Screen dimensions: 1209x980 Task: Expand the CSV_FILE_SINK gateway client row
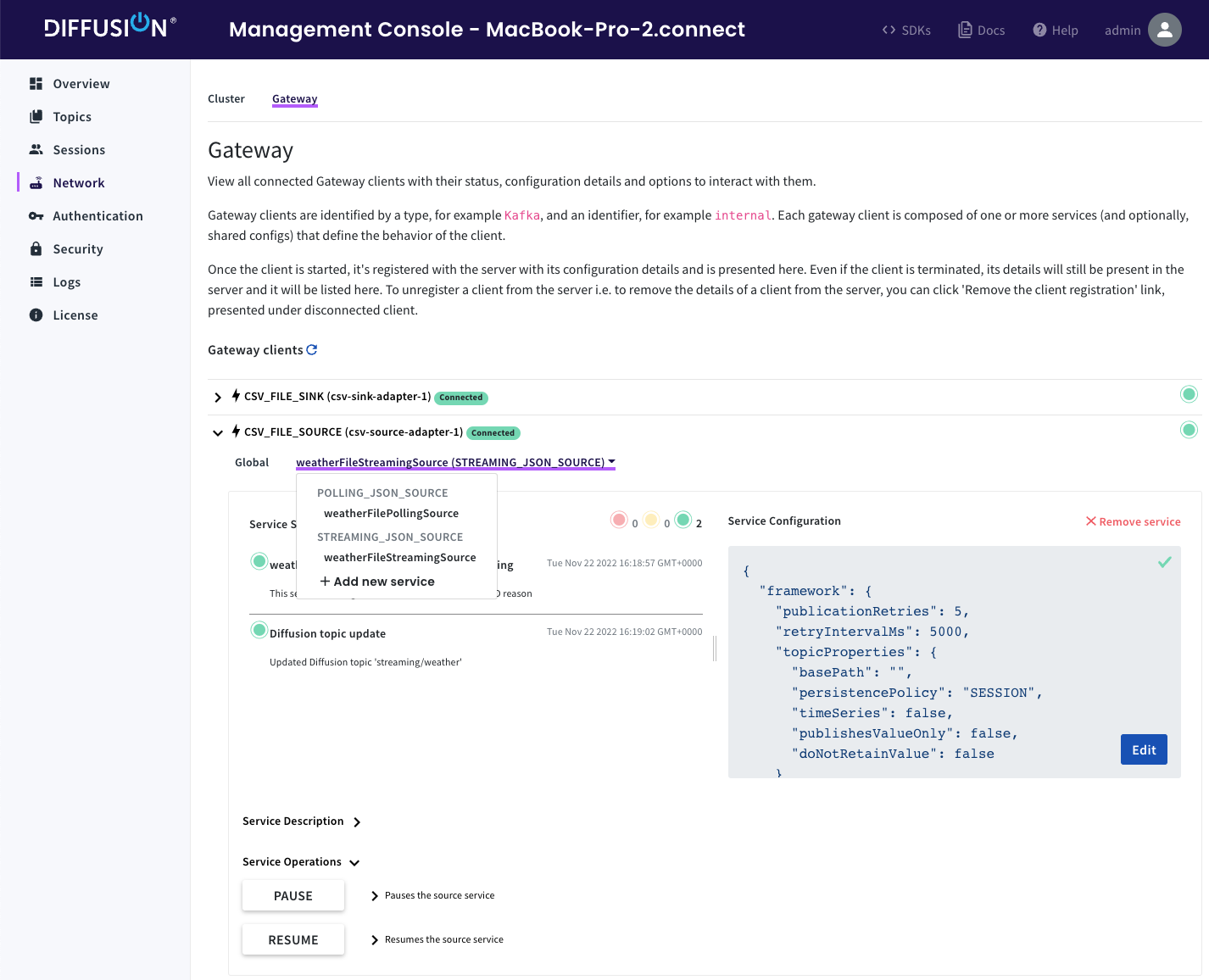click(x=218, y=398)
